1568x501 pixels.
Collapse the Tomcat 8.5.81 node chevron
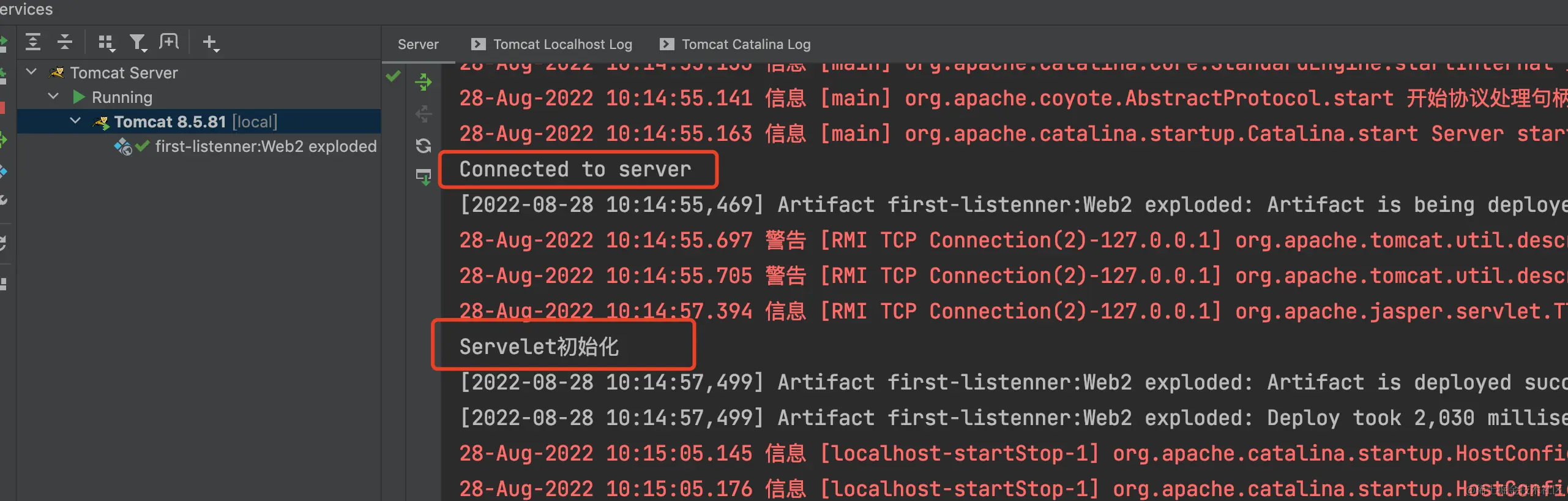tap(75, 121)
